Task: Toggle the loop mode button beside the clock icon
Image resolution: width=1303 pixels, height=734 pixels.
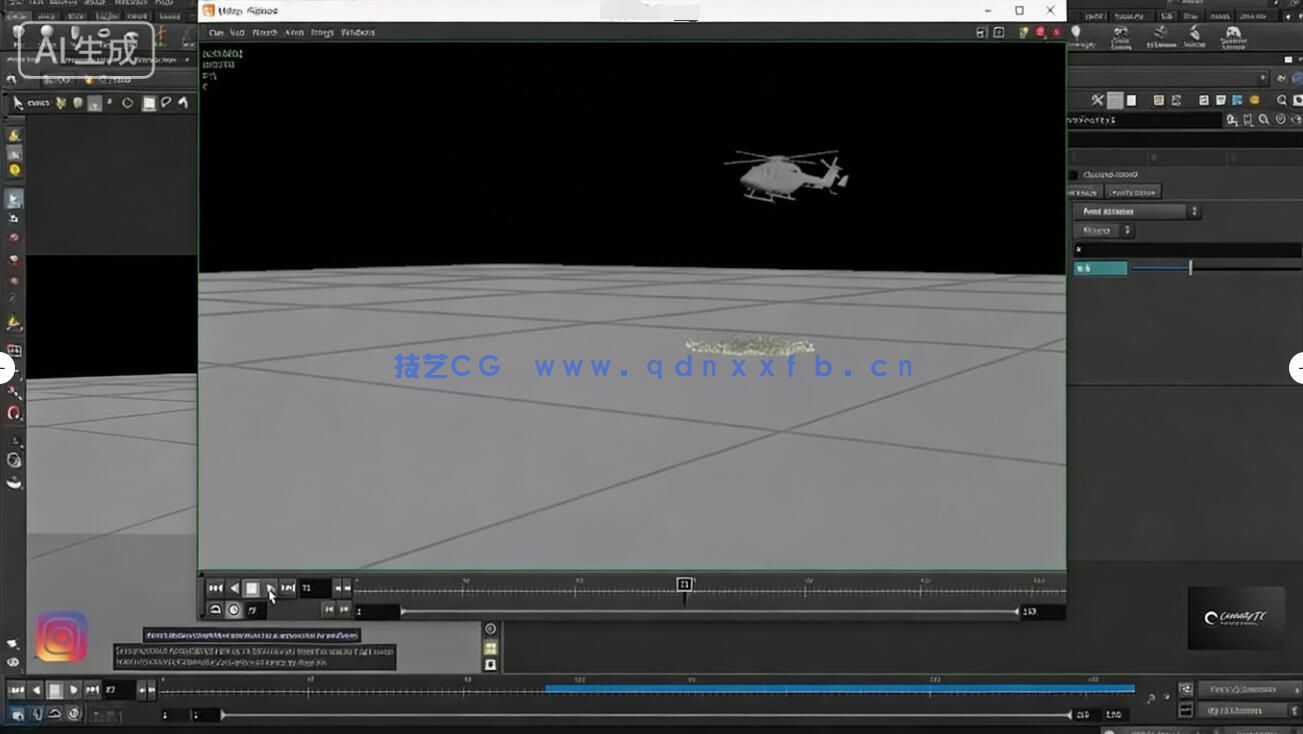Action: (215, 610)
